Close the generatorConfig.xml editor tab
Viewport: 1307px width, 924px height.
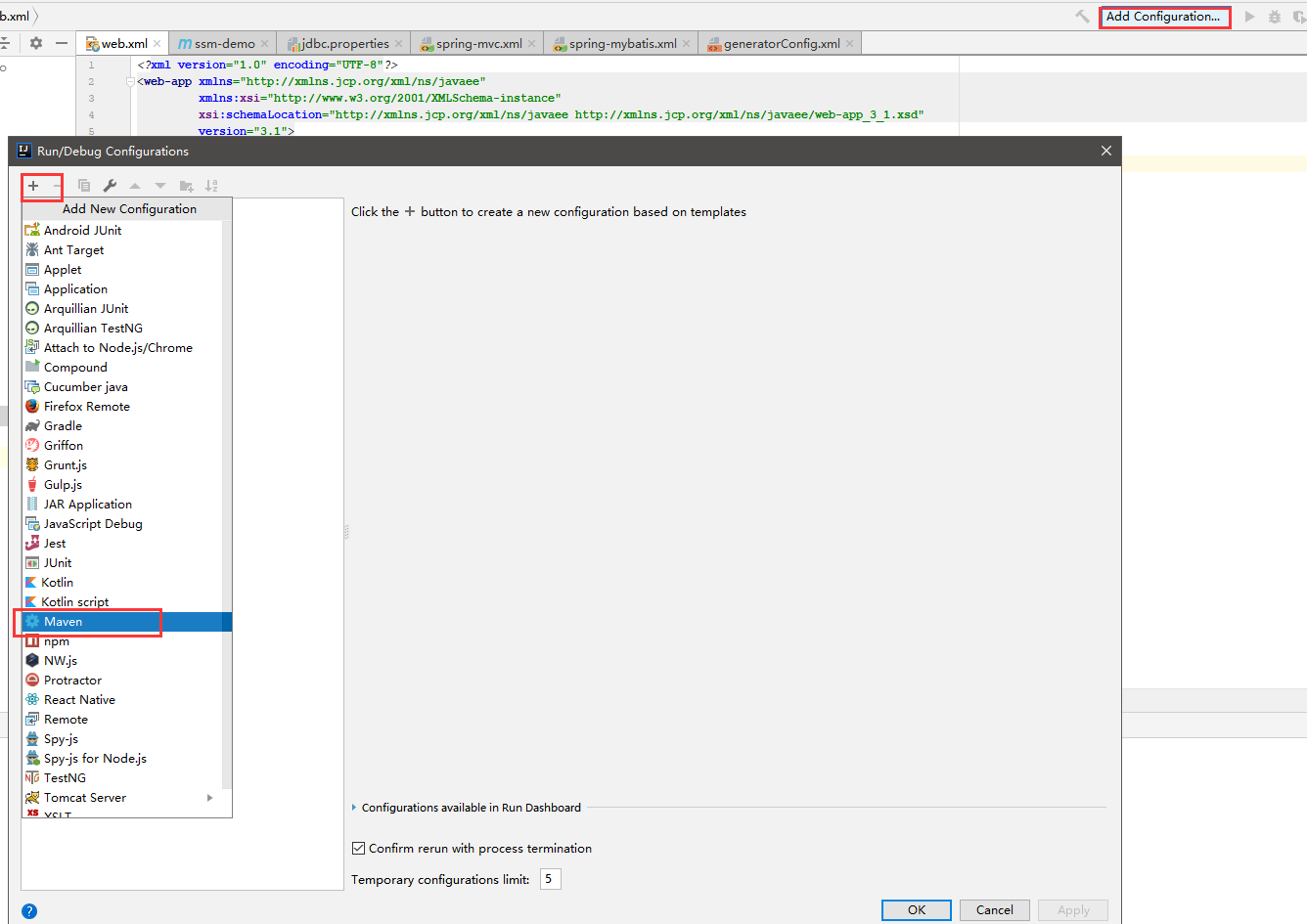click(x=849, y=44)
